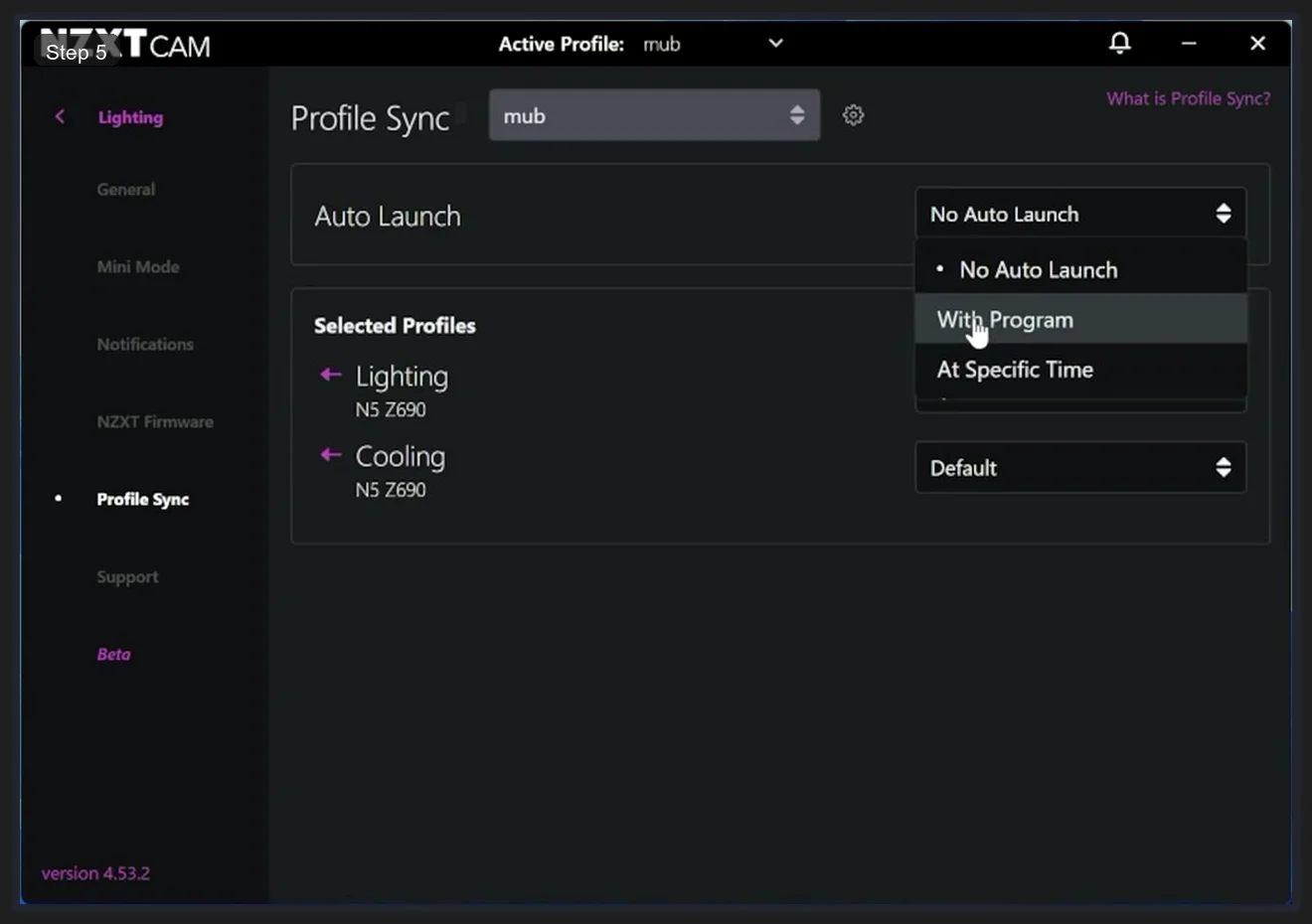Click the NZXT CAM logo
Image resolution: width=1312 pixels, height=924 pixels.
[126, 45]
